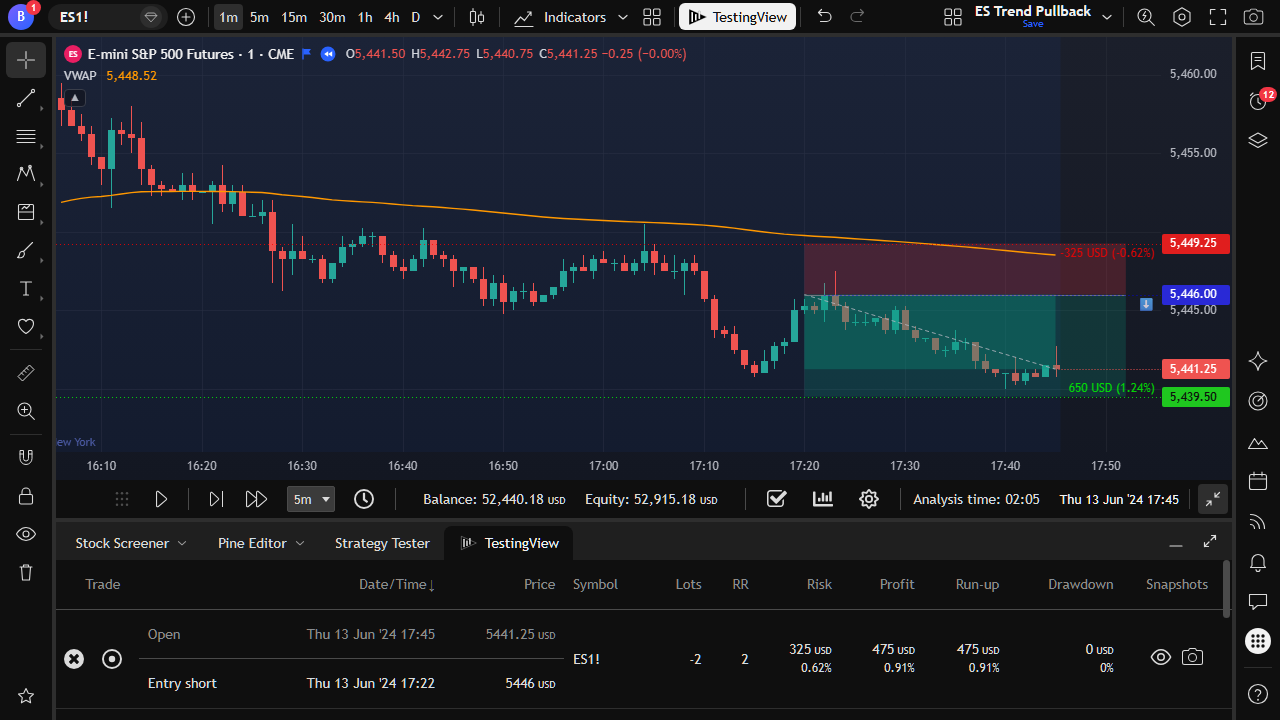The height and width of the screenshot is (720, 1280).
Task: Select the TestingView bottom panel tab
Action: click(x=509, y=543)
